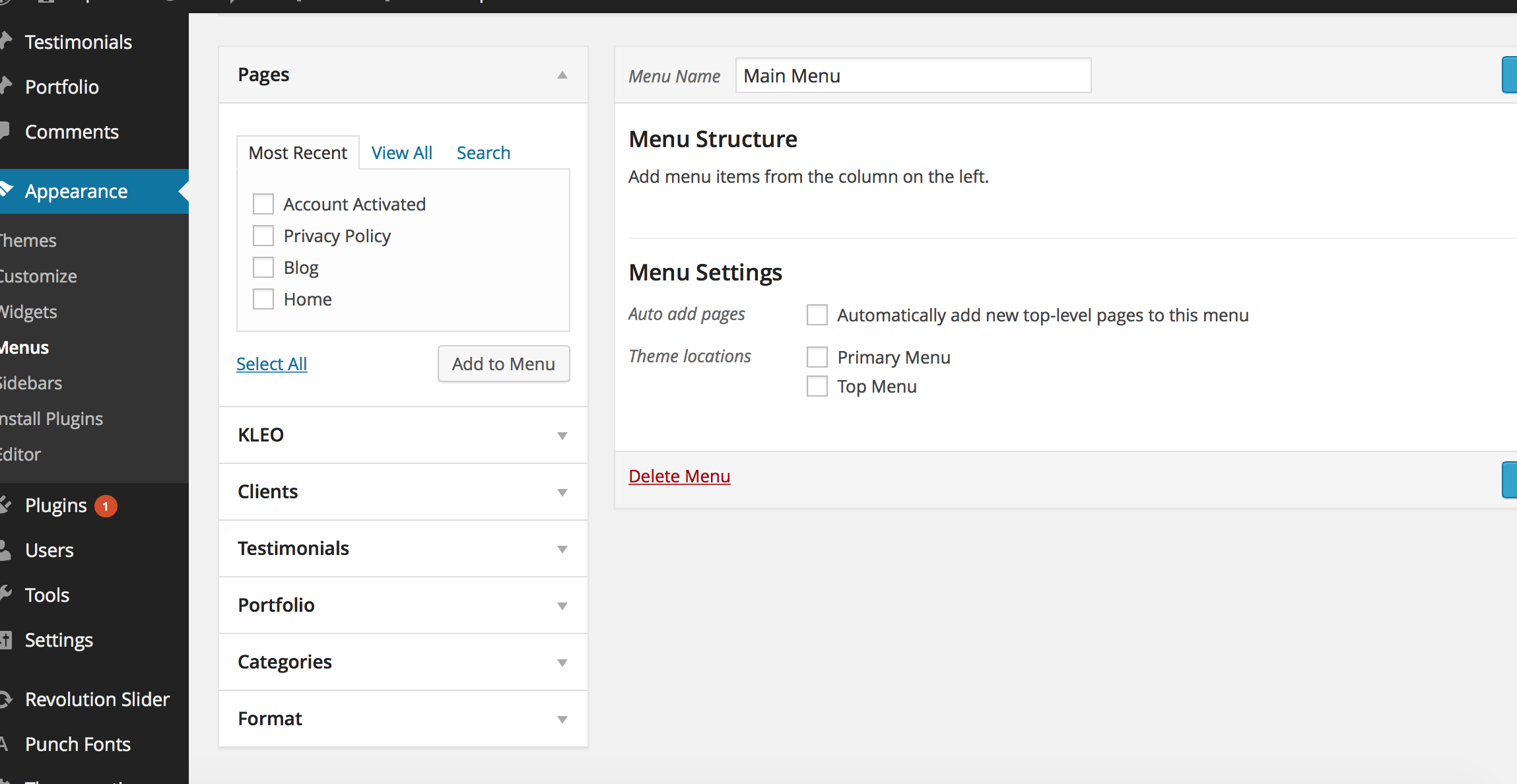The width and height of the screenshot is (1517, 784).
Task: Click the Tools wrench icon
Action: click(5, 595)
